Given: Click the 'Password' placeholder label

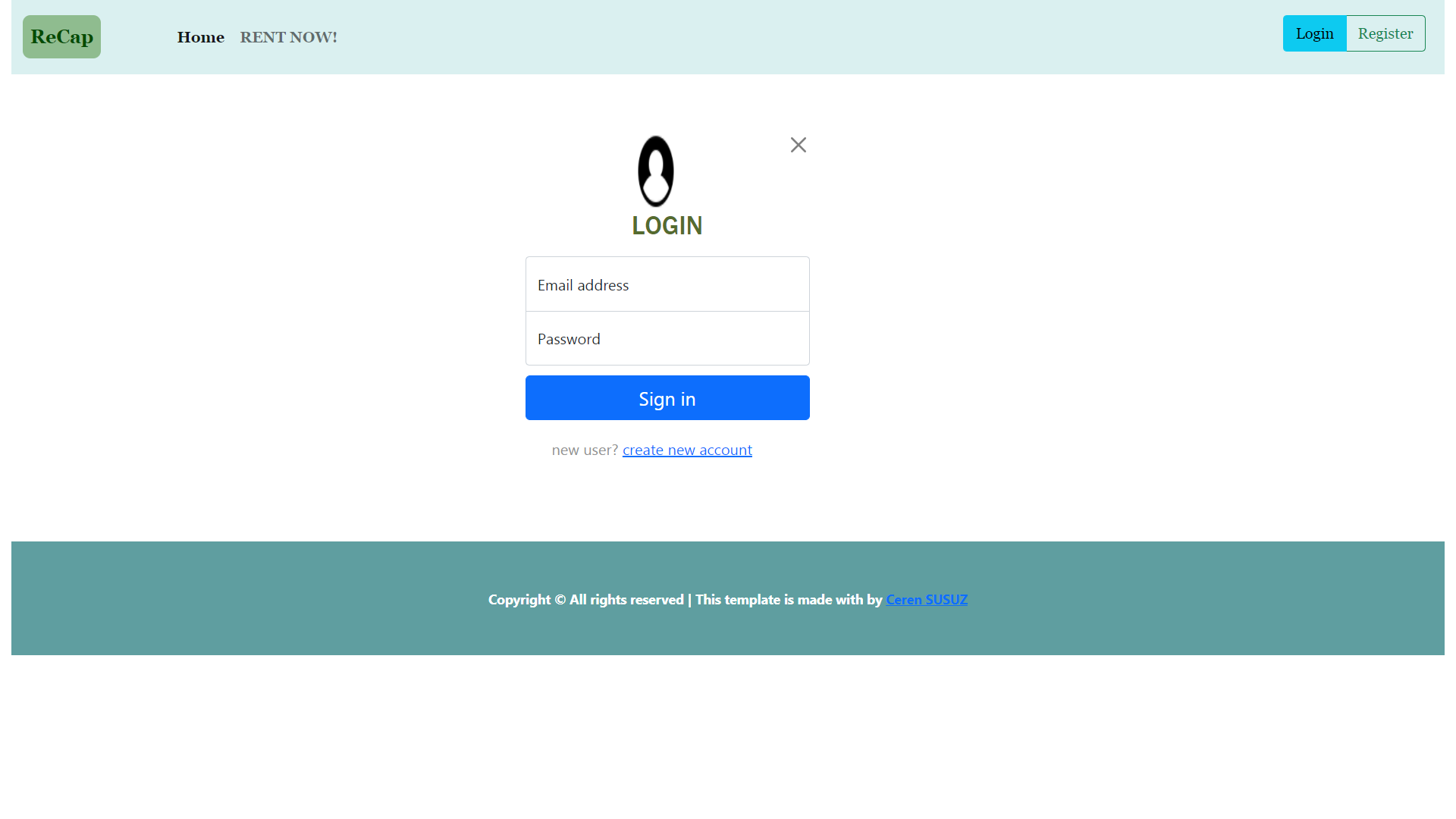Looking at the screenshot, I should pos(569,339).
